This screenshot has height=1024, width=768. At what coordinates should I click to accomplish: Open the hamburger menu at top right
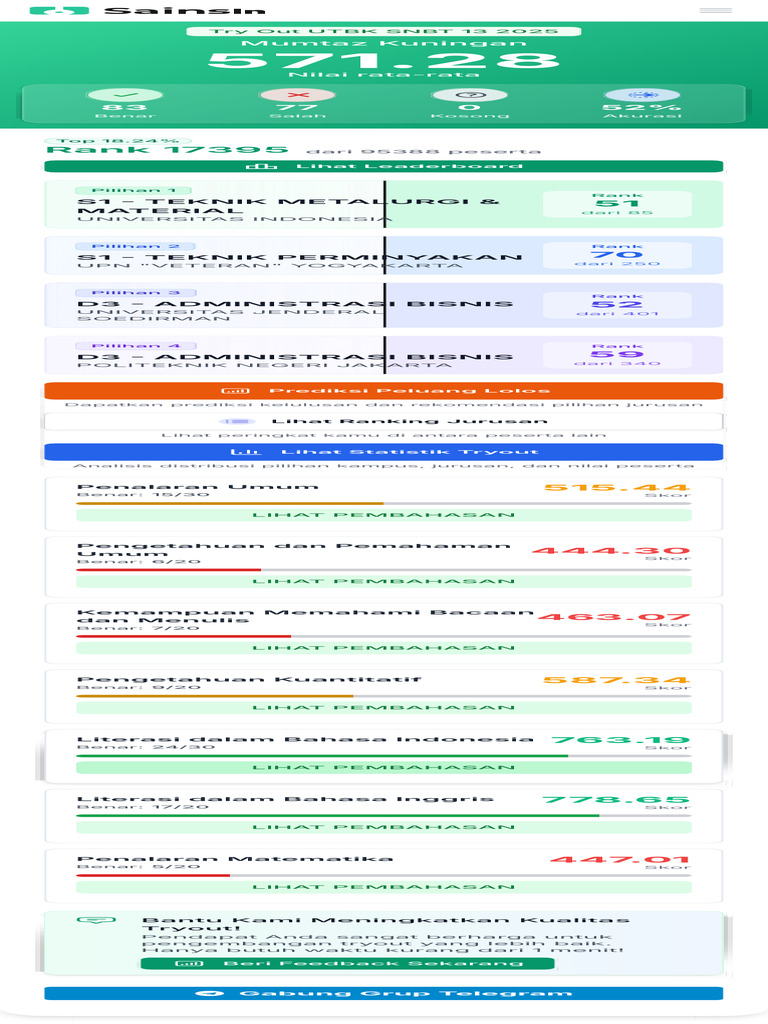[715, 10]
